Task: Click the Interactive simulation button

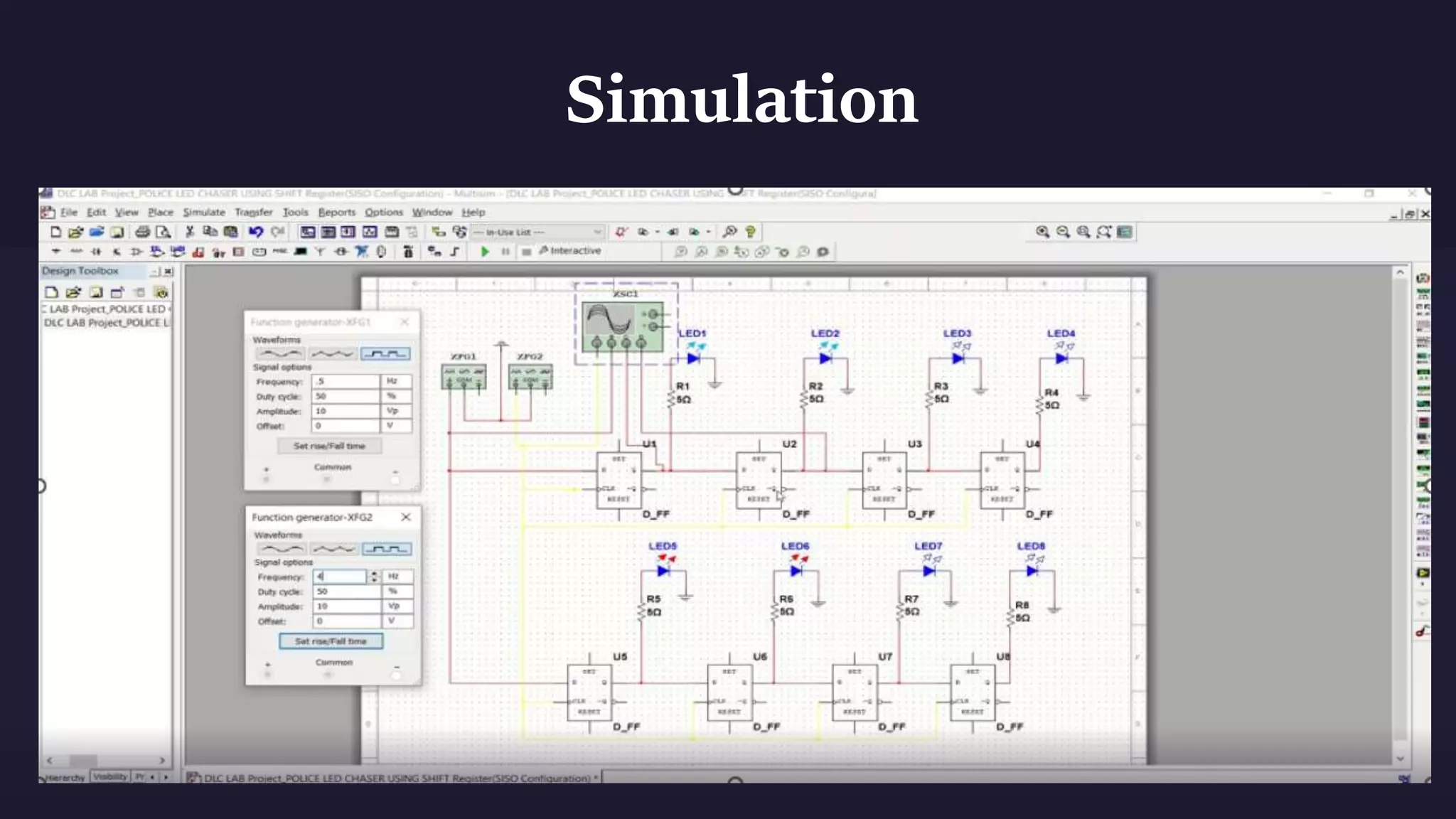Action: (x=570, y=251)
